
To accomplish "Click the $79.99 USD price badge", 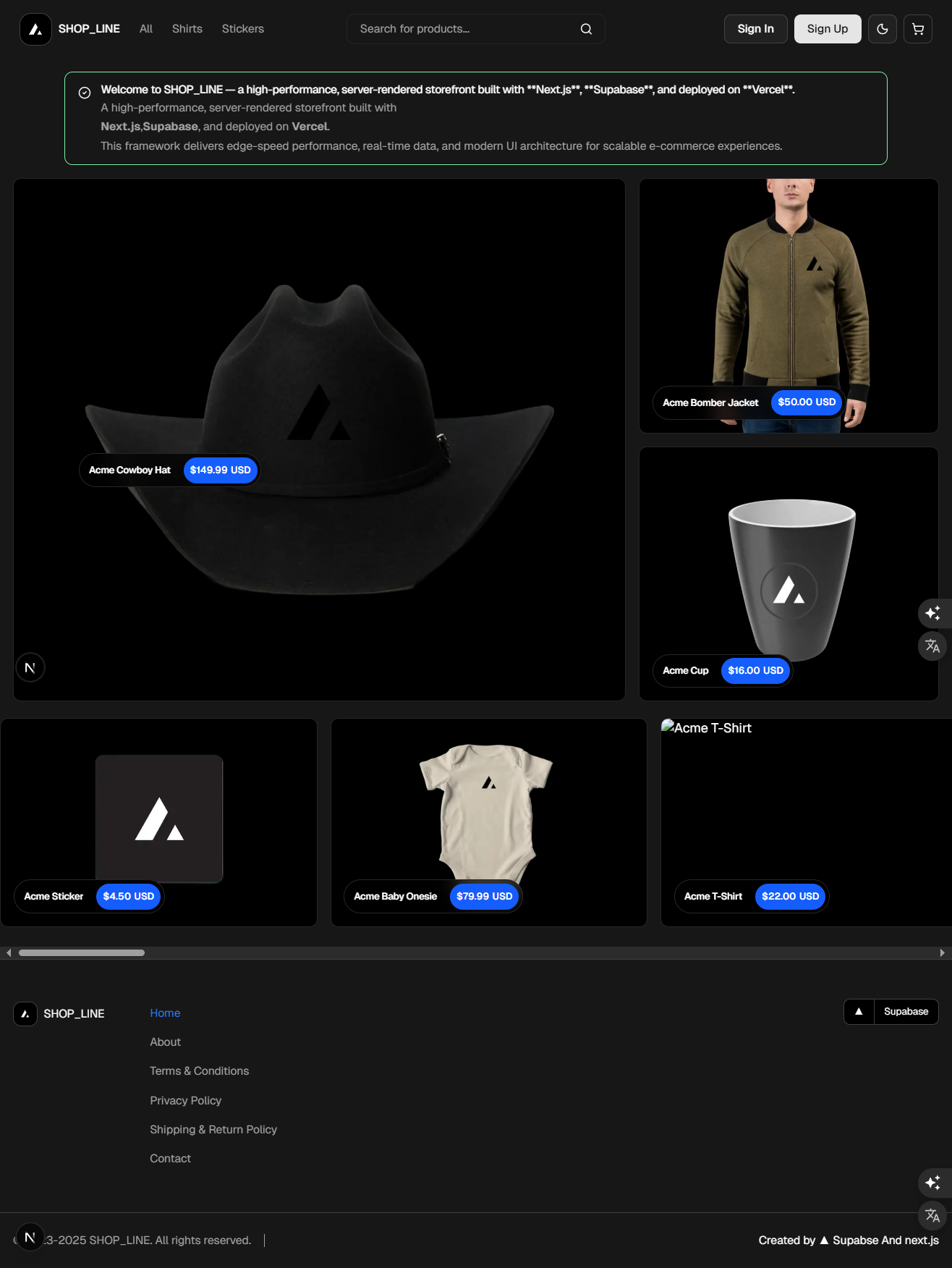I will (485, 897).
